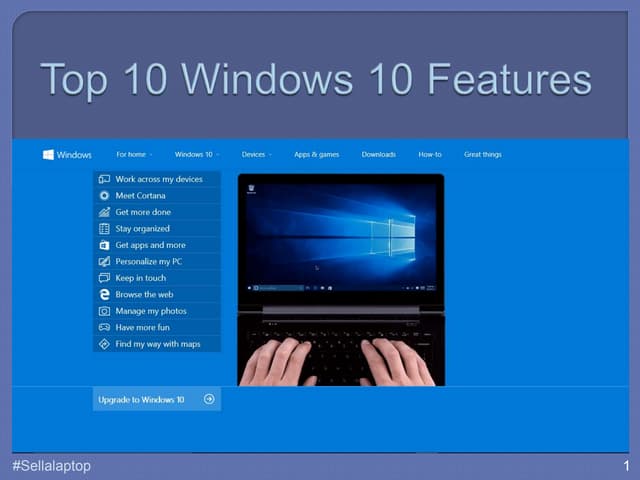Click the chat bubble icon for Keep in touch

(104, 278)
